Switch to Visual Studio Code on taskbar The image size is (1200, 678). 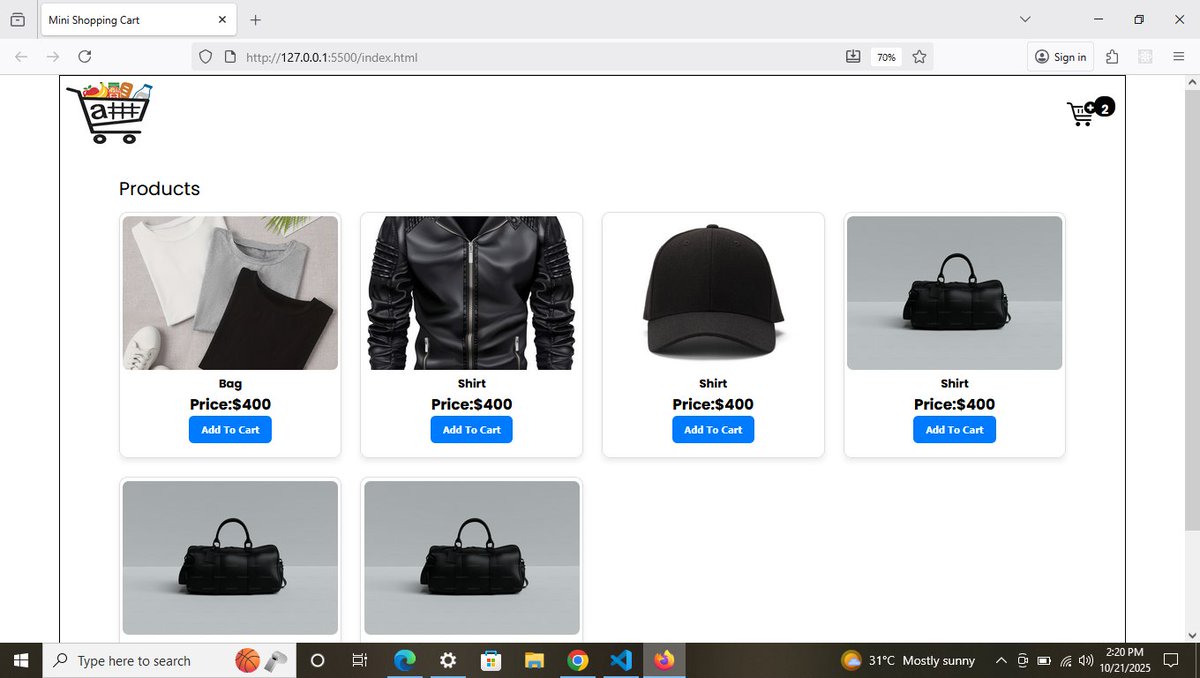point(620,661)
